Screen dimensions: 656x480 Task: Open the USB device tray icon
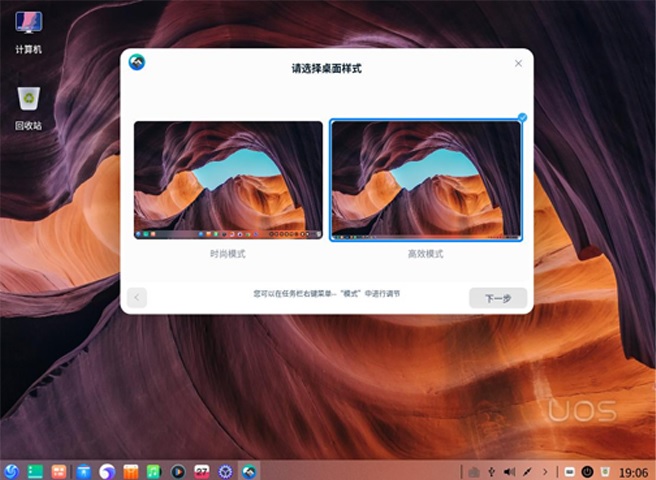click(x=492, y=472)
